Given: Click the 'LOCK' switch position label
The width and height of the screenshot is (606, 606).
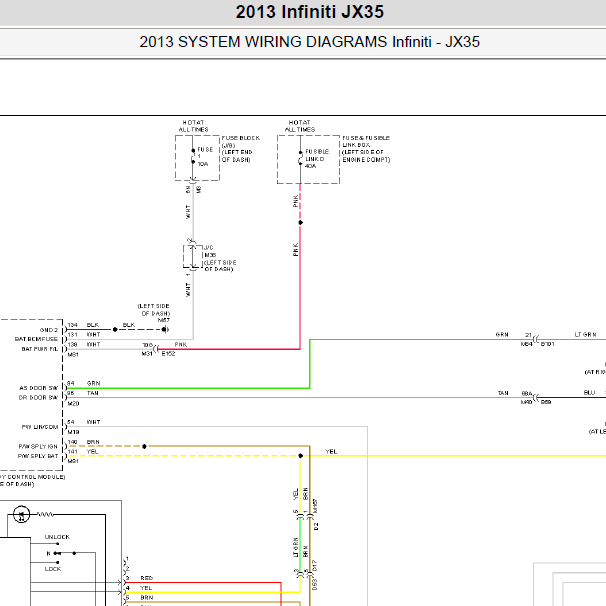Looking at the screenshot, I should [x=53, y=569].
